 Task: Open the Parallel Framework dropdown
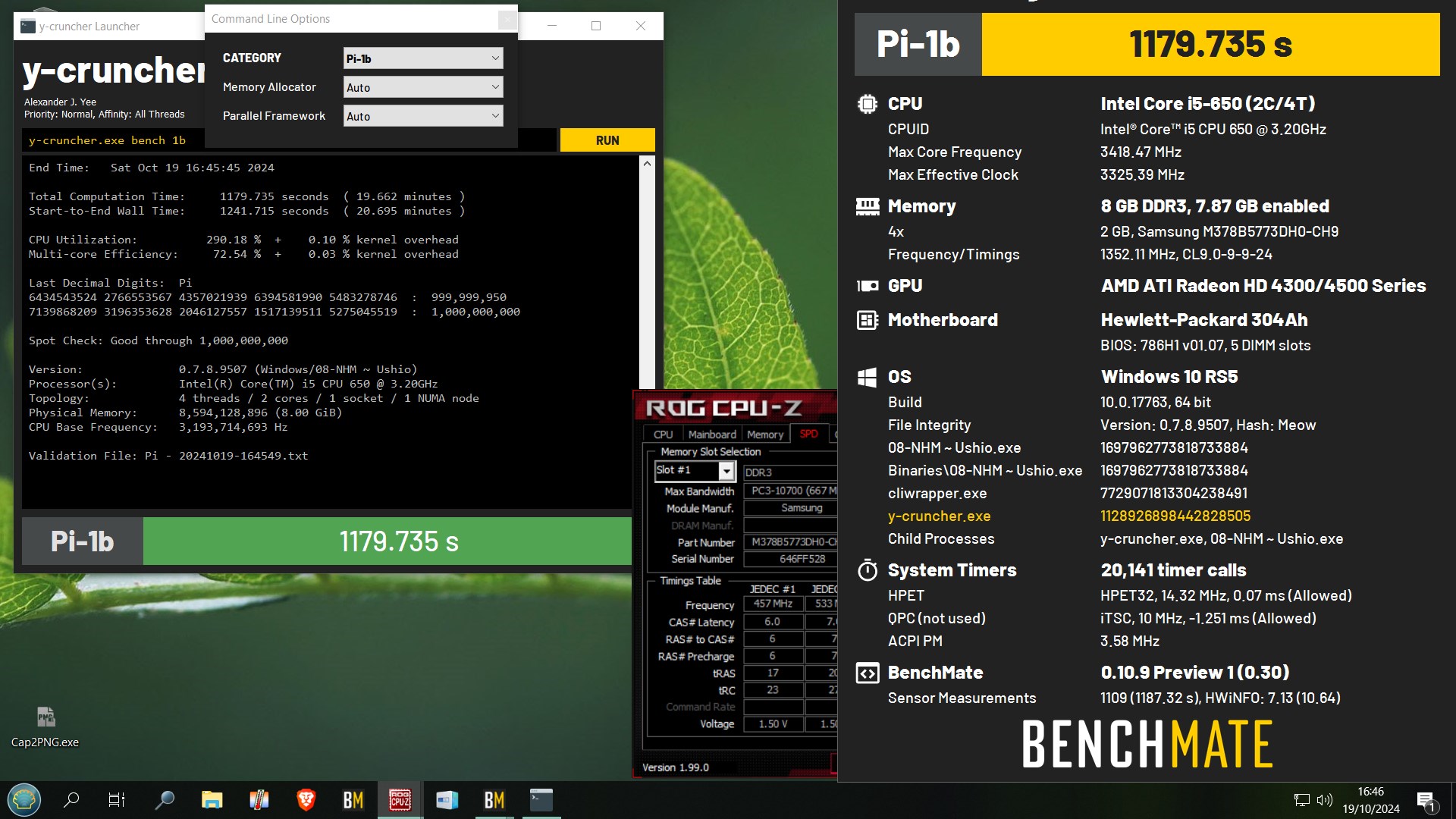[x=423, y=116]
